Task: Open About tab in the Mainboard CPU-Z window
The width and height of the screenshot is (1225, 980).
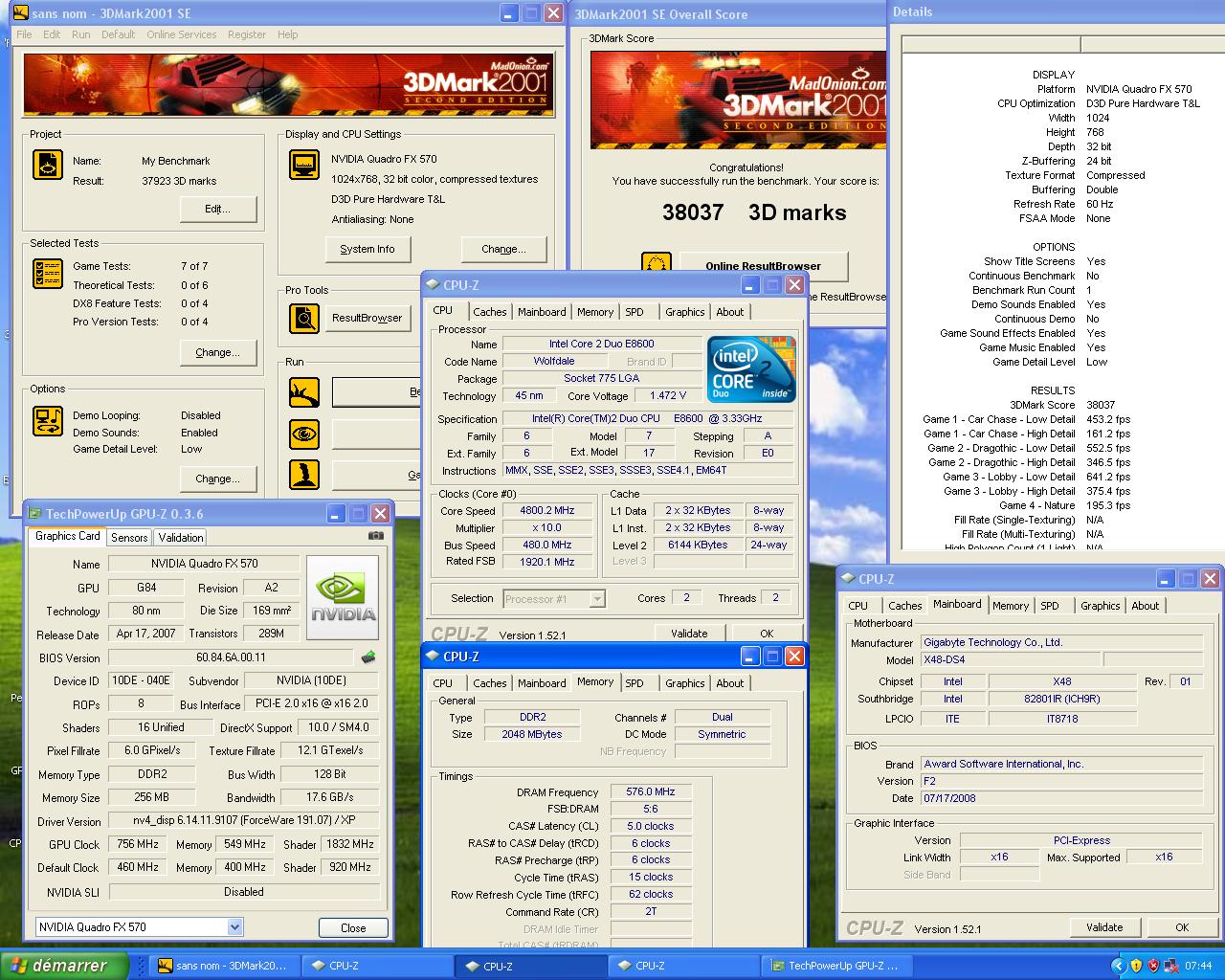Action: (1146, 606)
